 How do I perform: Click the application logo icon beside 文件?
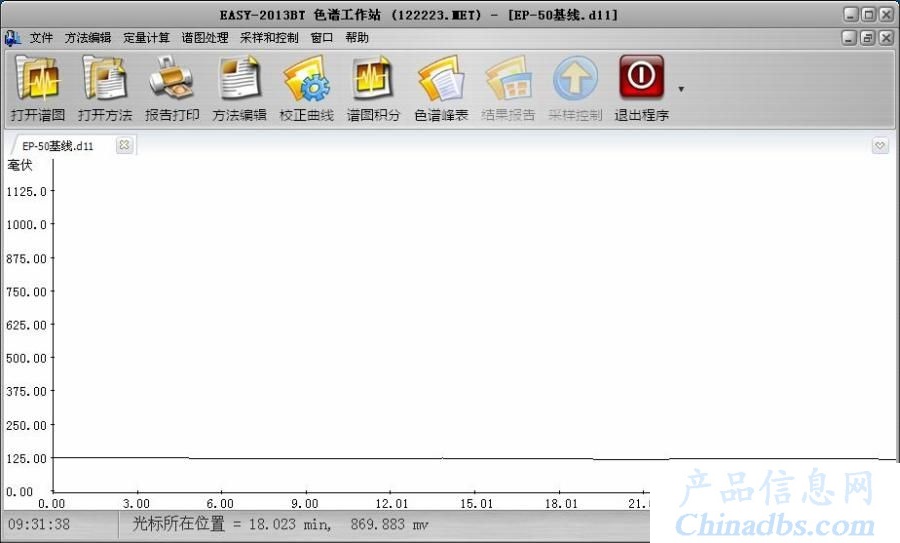(13, 38)
